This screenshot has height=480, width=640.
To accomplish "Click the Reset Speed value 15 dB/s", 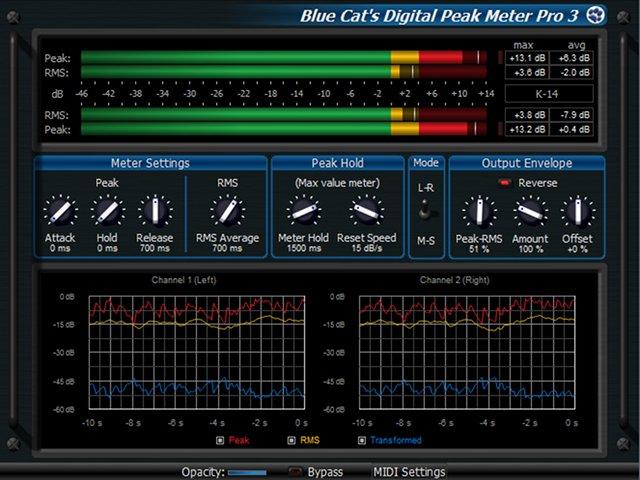I will [x=367, y=248].
